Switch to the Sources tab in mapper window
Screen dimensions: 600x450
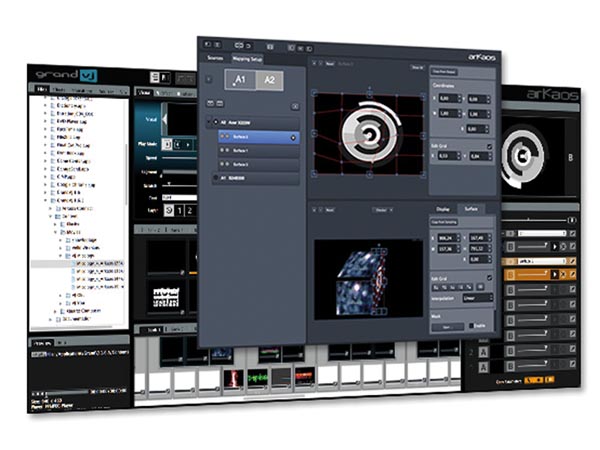215,58
